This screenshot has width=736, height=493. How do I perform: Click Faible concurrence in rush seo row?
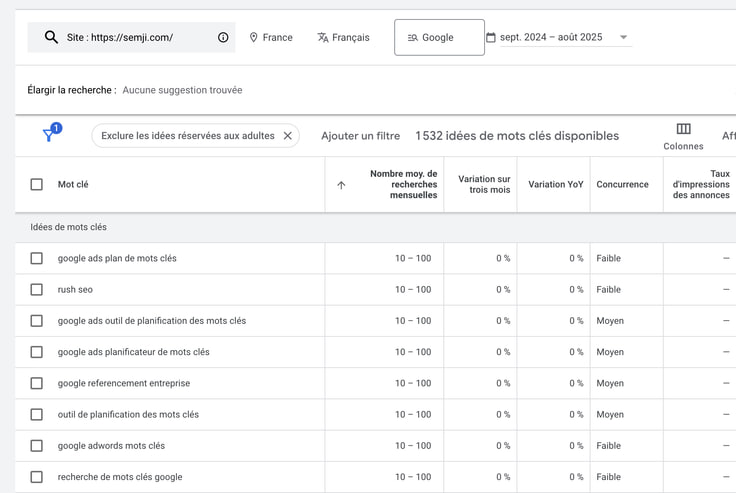click(x=608, y=289)
